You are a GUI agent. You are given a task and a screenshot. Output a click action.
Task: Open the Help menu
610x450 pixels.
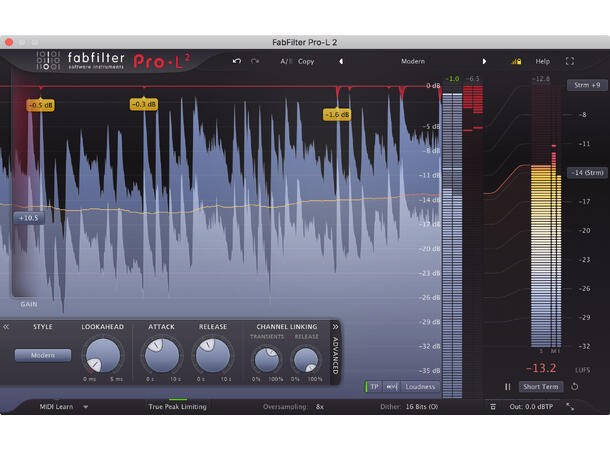[542, 61]
